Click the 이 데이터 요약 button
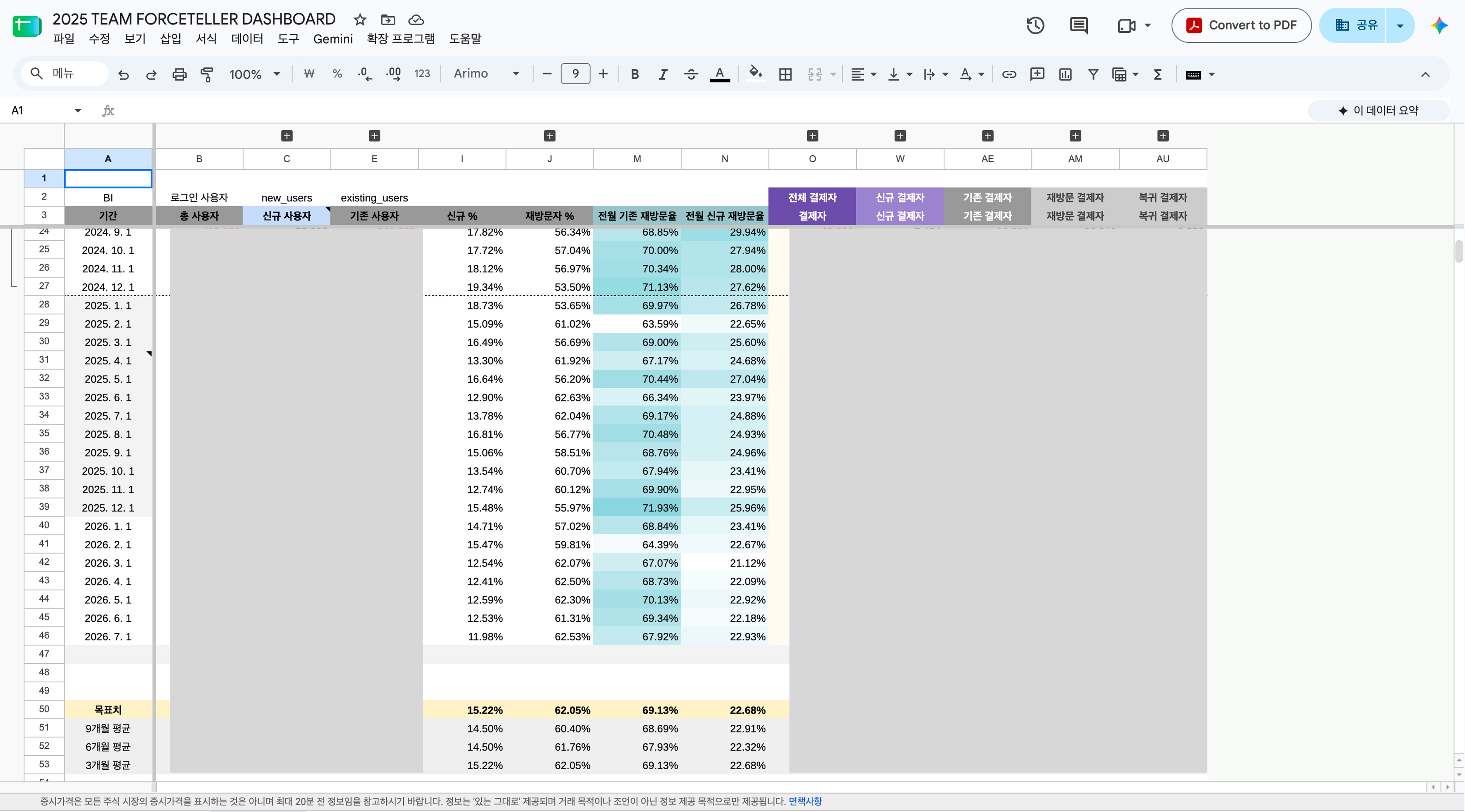The height and width of the screenshot is (812, 1465). (x=1379, y=110)
